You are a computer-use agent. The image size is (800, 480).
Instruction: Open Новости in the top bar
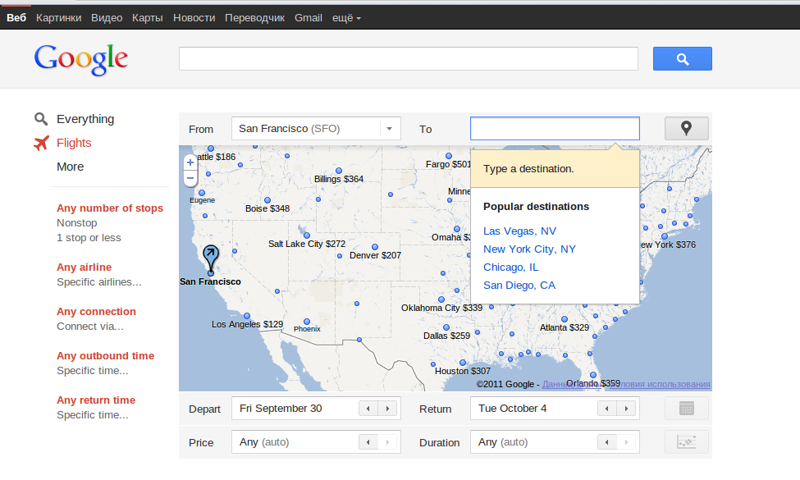194,18
